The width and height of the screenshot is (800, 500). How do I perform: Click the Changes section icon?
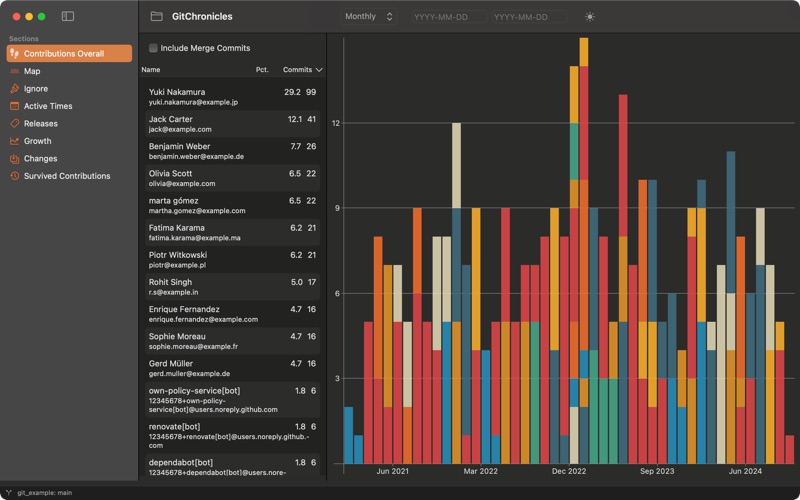pyautogui.click(x=14, y=159)
